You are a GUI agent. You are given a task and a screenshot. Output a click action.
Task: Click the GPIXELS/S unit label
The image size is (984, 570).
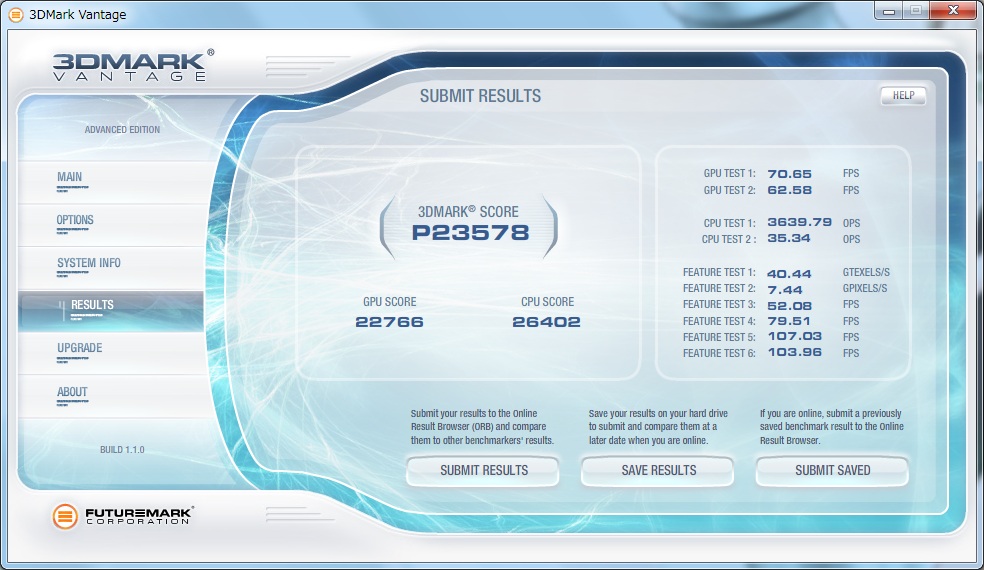click(x=865, y=288)
